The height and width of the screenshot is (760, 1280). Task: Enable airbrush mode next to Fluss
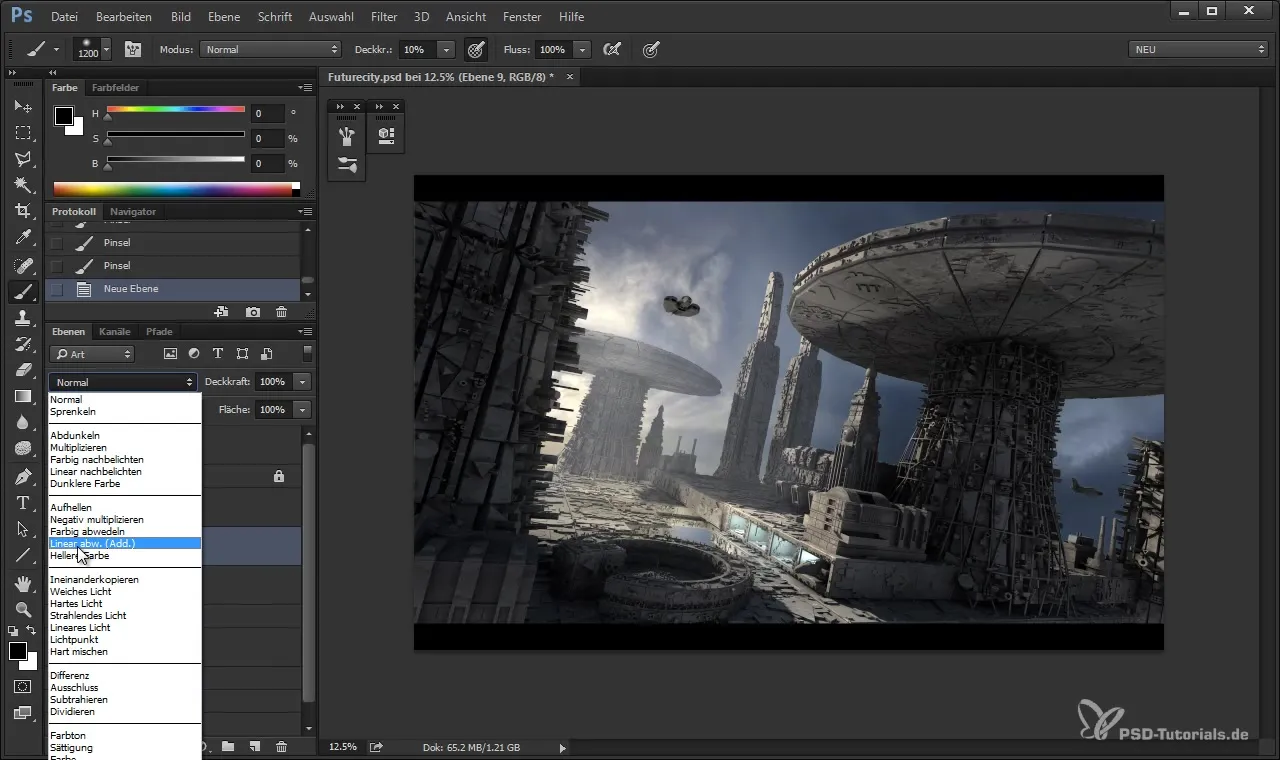pos(612,49)
